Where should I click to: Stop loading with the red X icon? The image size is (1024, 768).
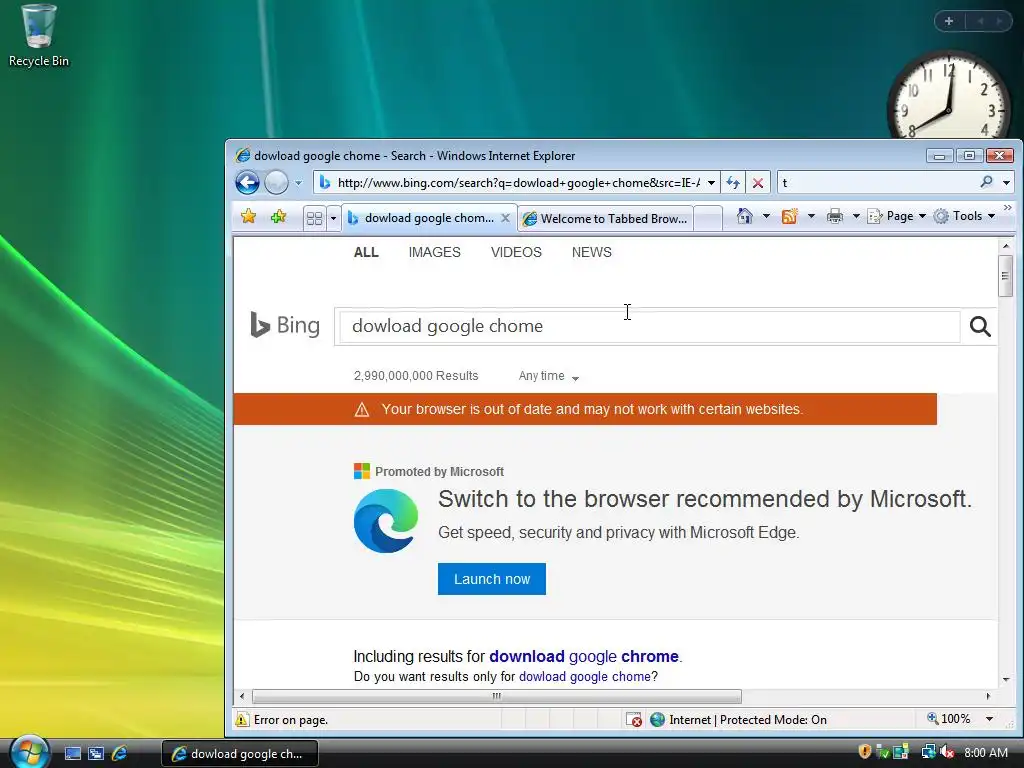coord(758,183)
